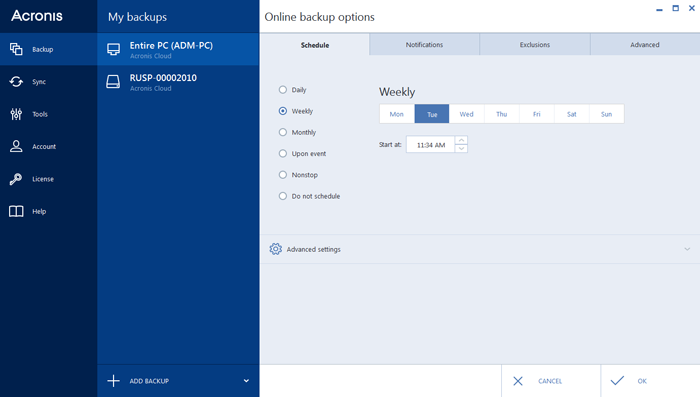700x397 pixels.
Task: Toggle Friday in weekly days
Action: (537, 114)
